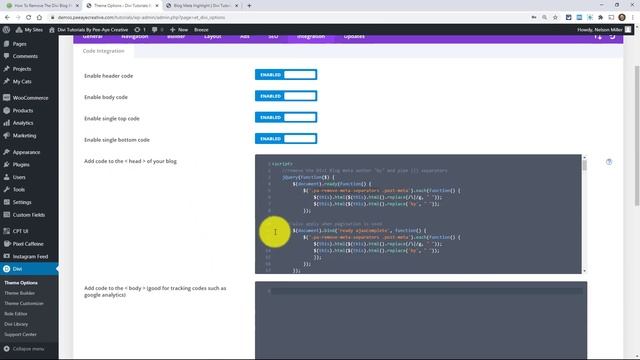Open the comments bubble in admin bar
This screenshot has width=640, height=360.
point(157,29)
